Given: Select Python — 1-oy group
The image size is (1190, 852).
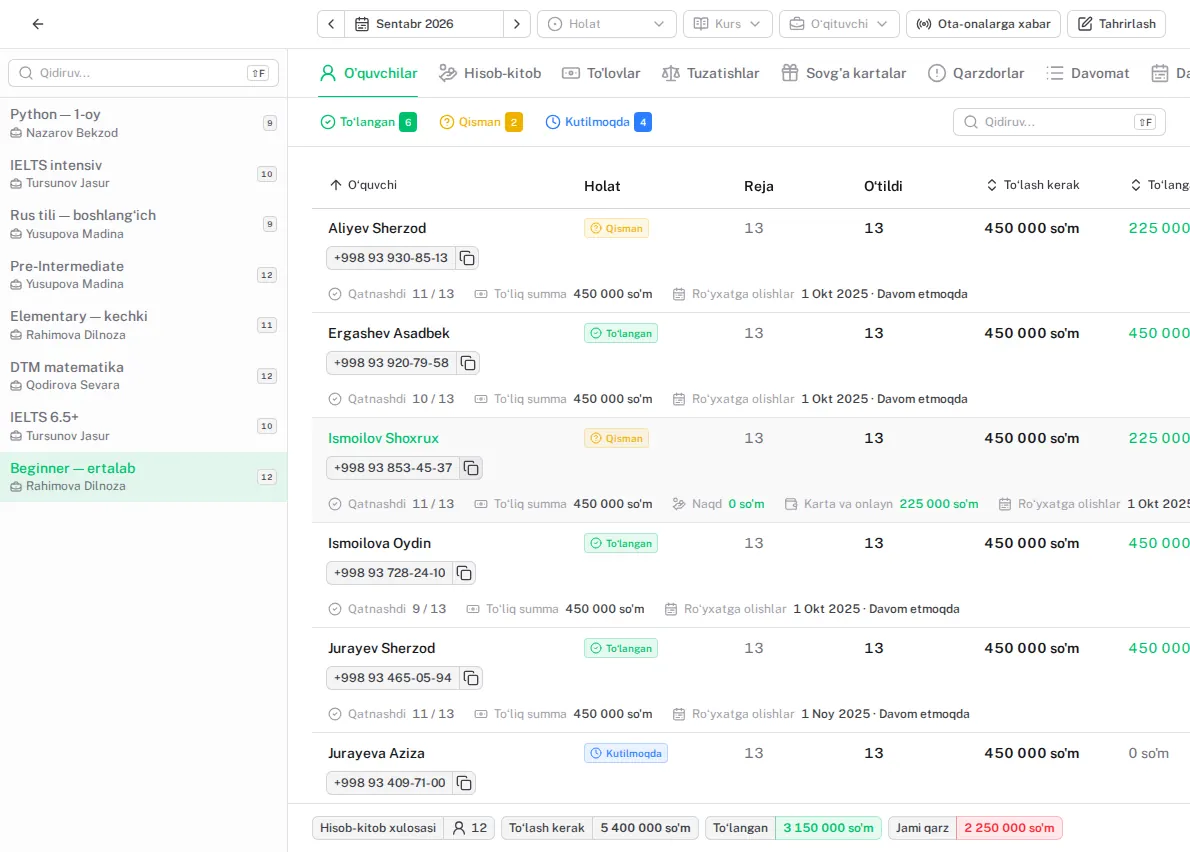Looking at the screenshot, I should [143, 123].
